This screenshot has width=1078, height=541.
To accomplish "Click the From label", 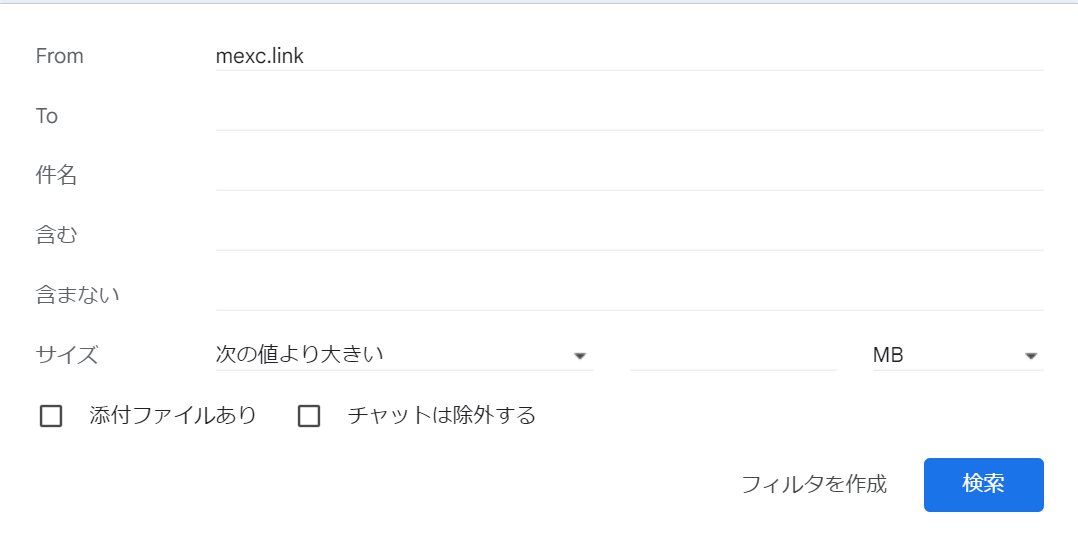I will [x=59, y=56].
